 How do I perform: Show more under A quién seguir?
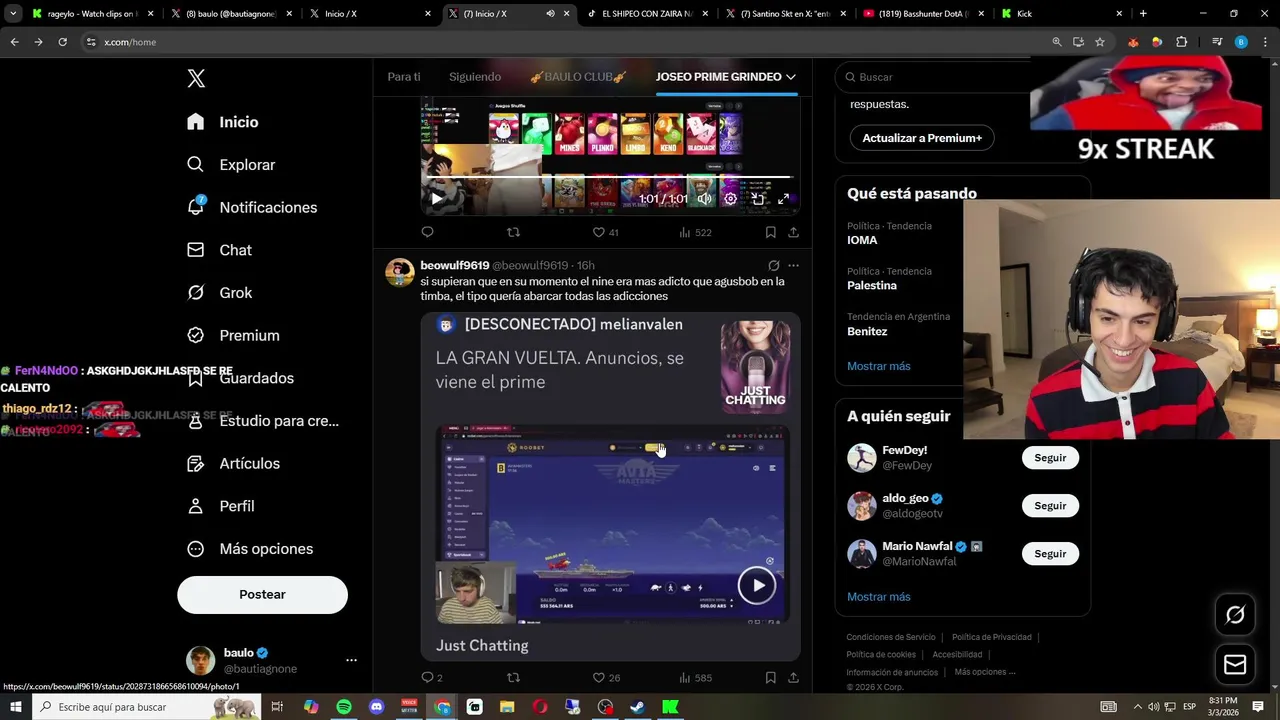pyautogui.click(x=878, y=597)
